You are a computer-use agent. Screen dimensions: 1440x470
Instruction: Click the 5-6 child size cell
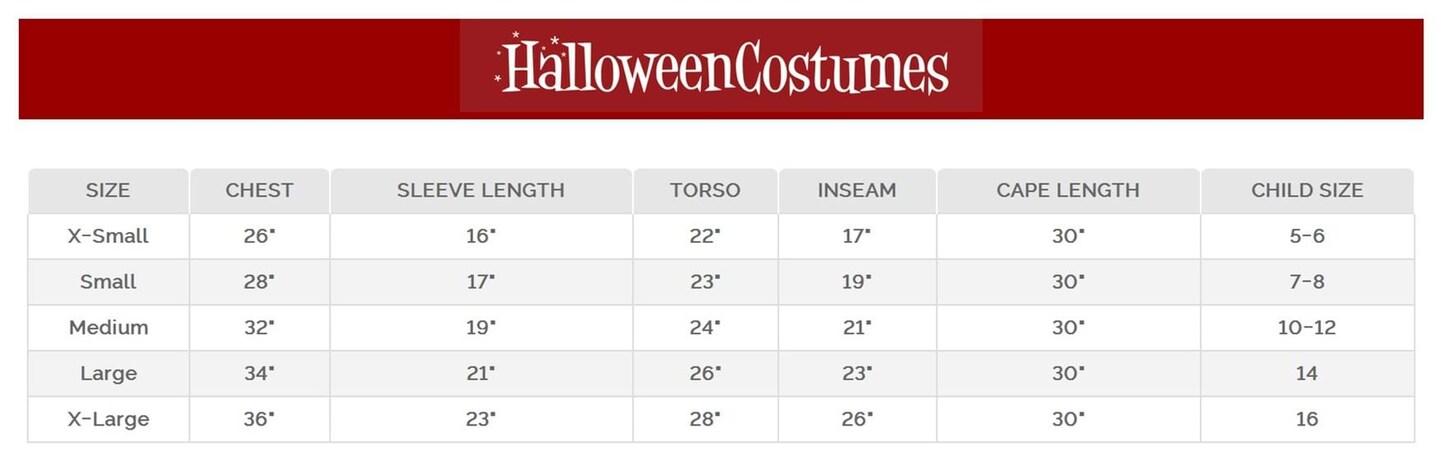tap(1307, 236)
